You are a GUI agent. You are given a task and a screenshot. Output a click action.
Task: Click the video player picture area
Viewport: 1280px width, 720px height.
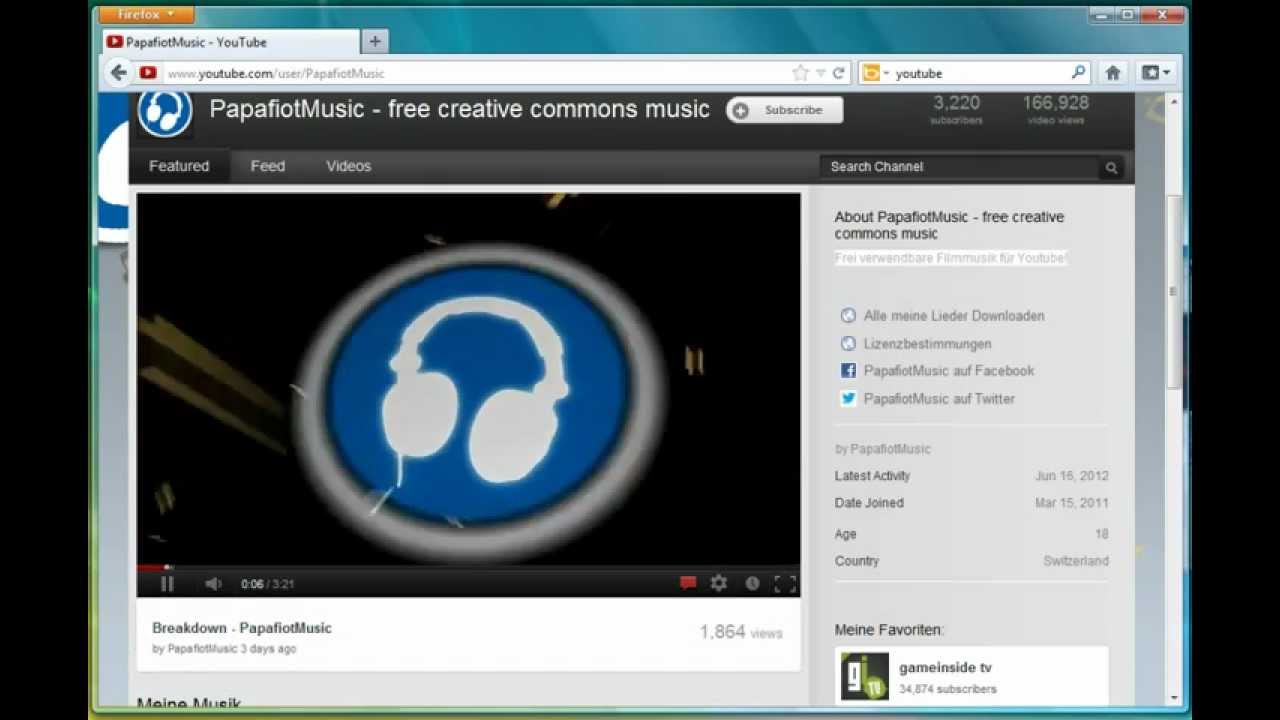click(468, 379)
